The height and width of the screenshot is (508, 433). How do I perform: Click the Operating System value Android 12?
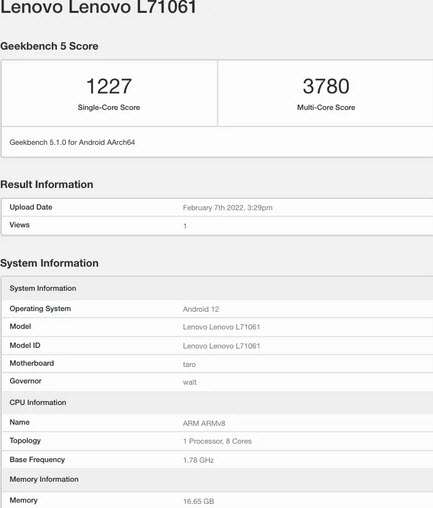coord(201,309)
